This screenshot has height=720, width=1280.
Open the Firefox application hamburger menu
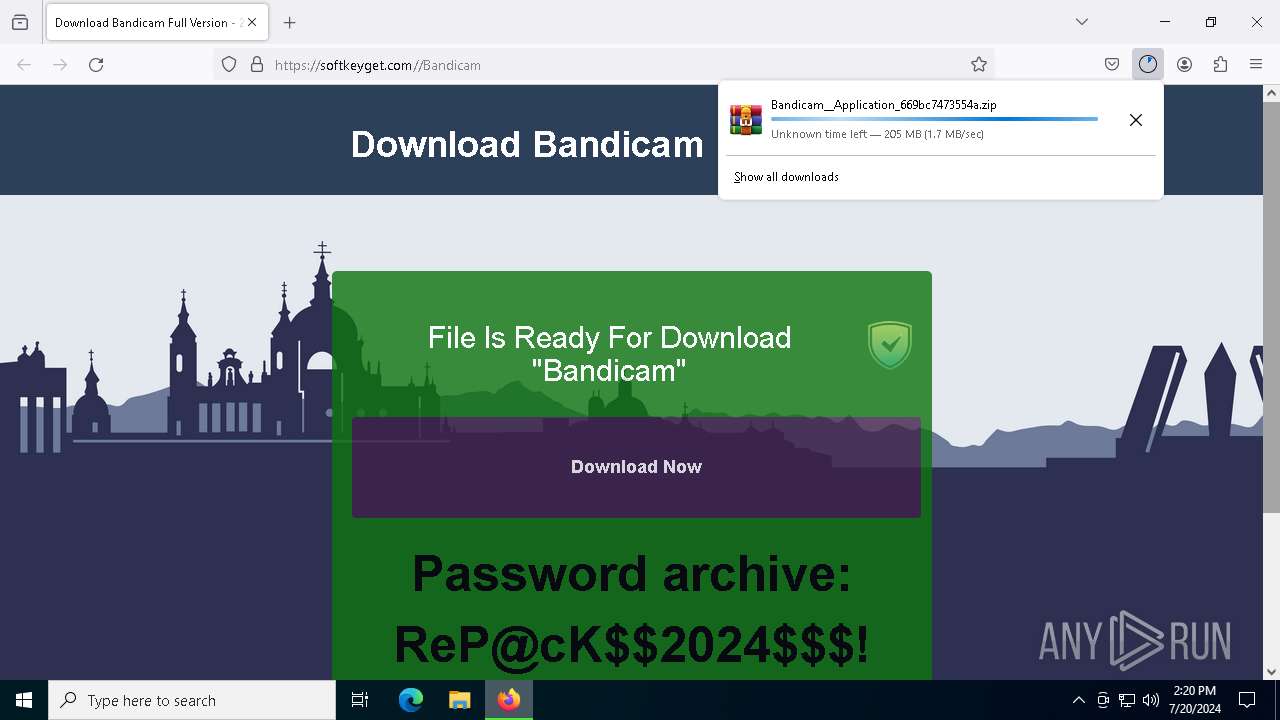click(1256, 64)
